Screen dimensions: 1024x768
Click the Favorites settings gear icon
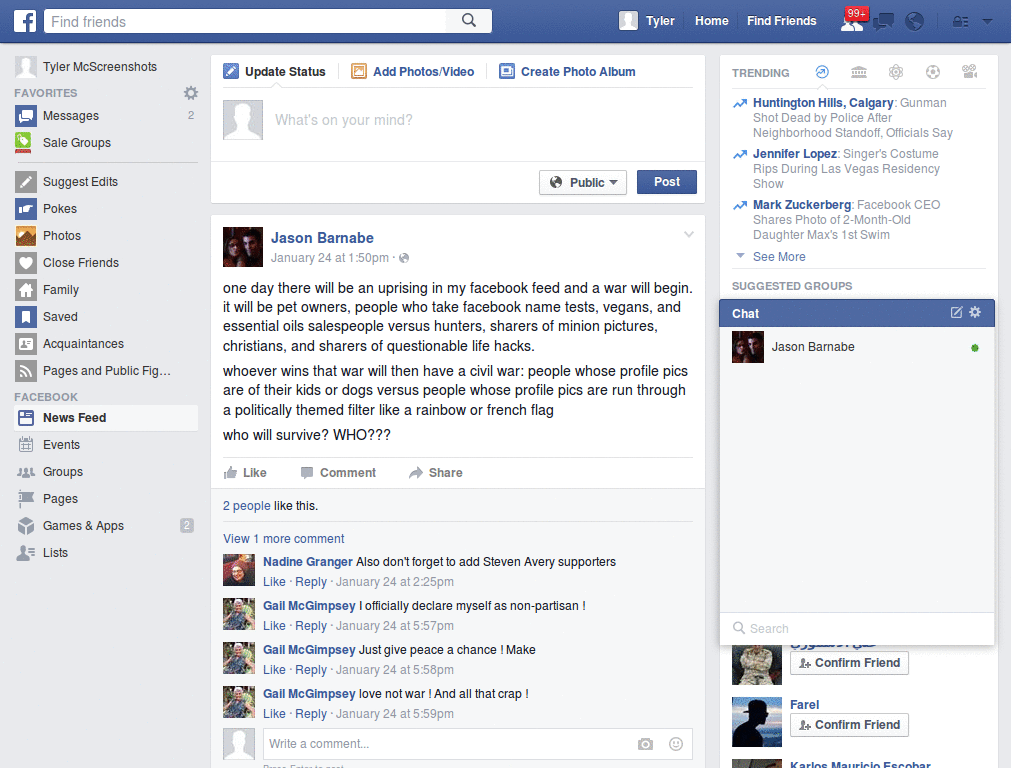click(x=191, y=93)
